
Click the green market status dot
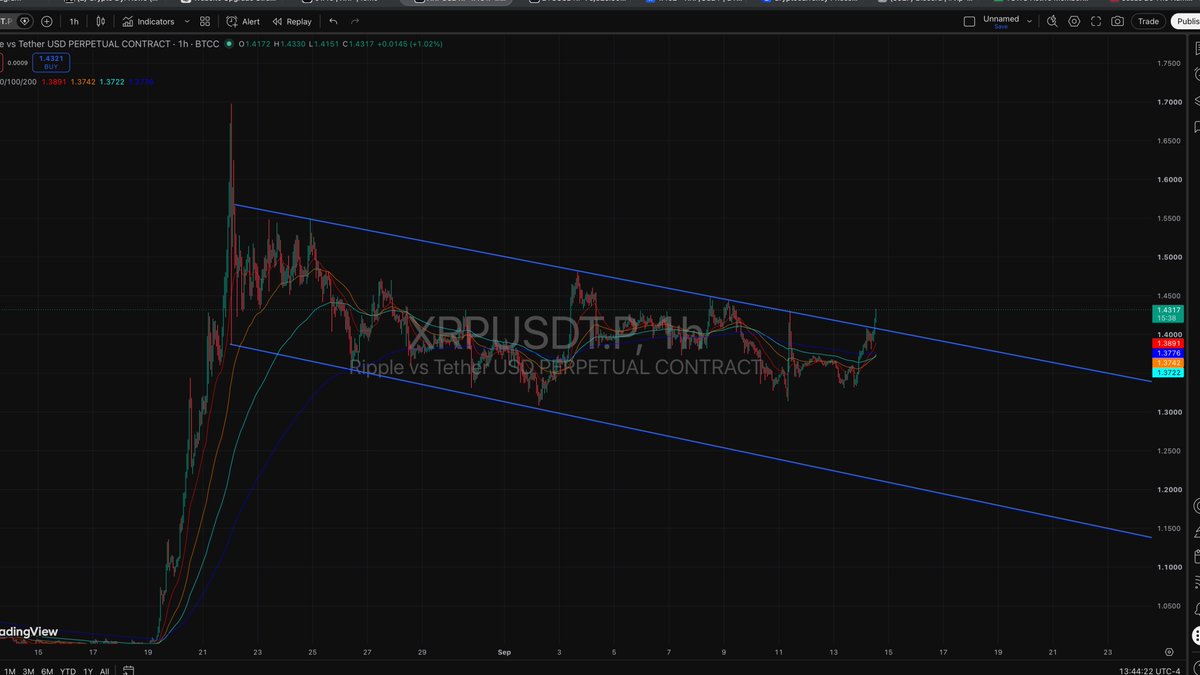tap(230, 44)
